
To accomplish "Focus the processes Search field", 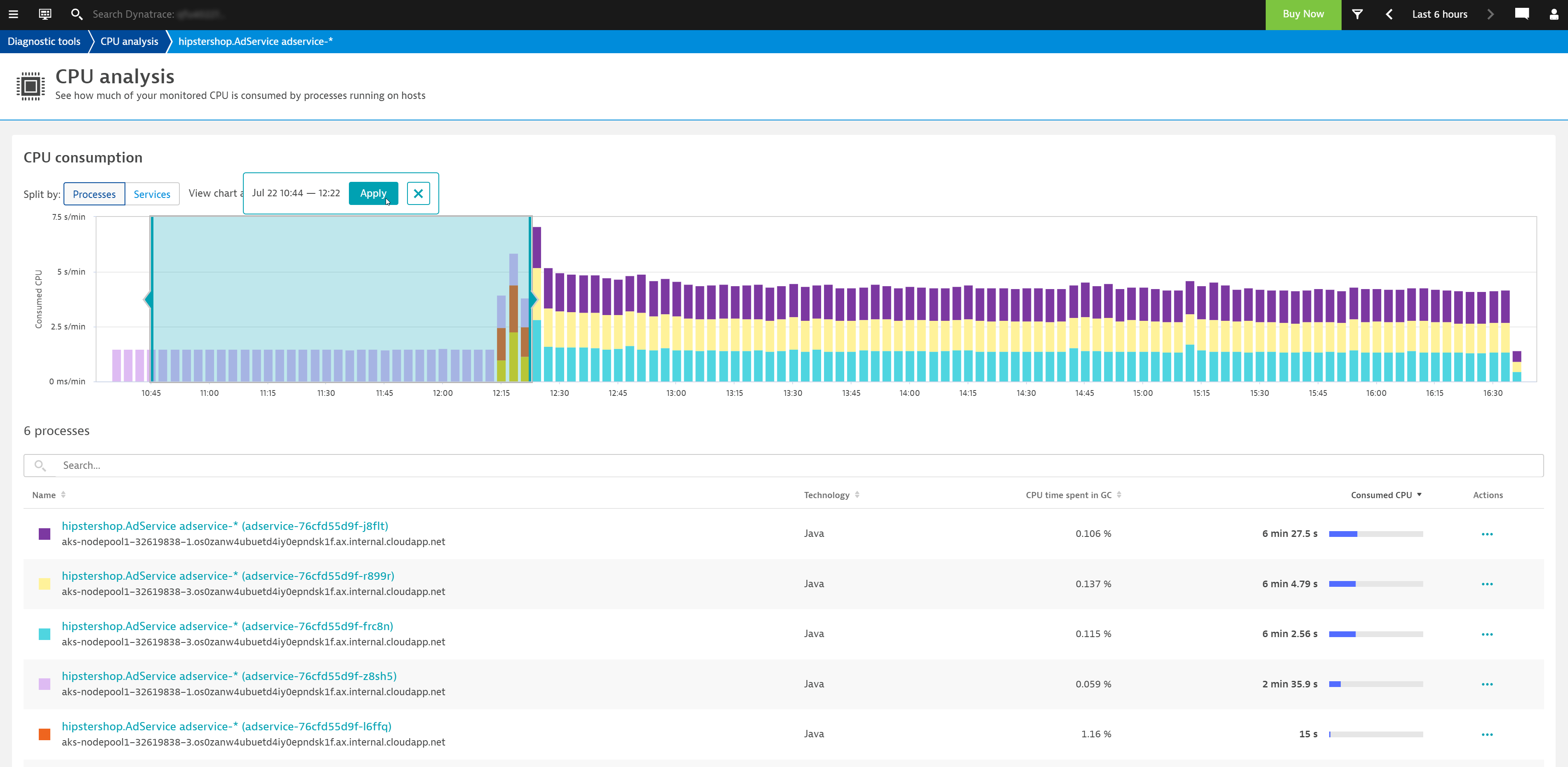I will [784, 466].
